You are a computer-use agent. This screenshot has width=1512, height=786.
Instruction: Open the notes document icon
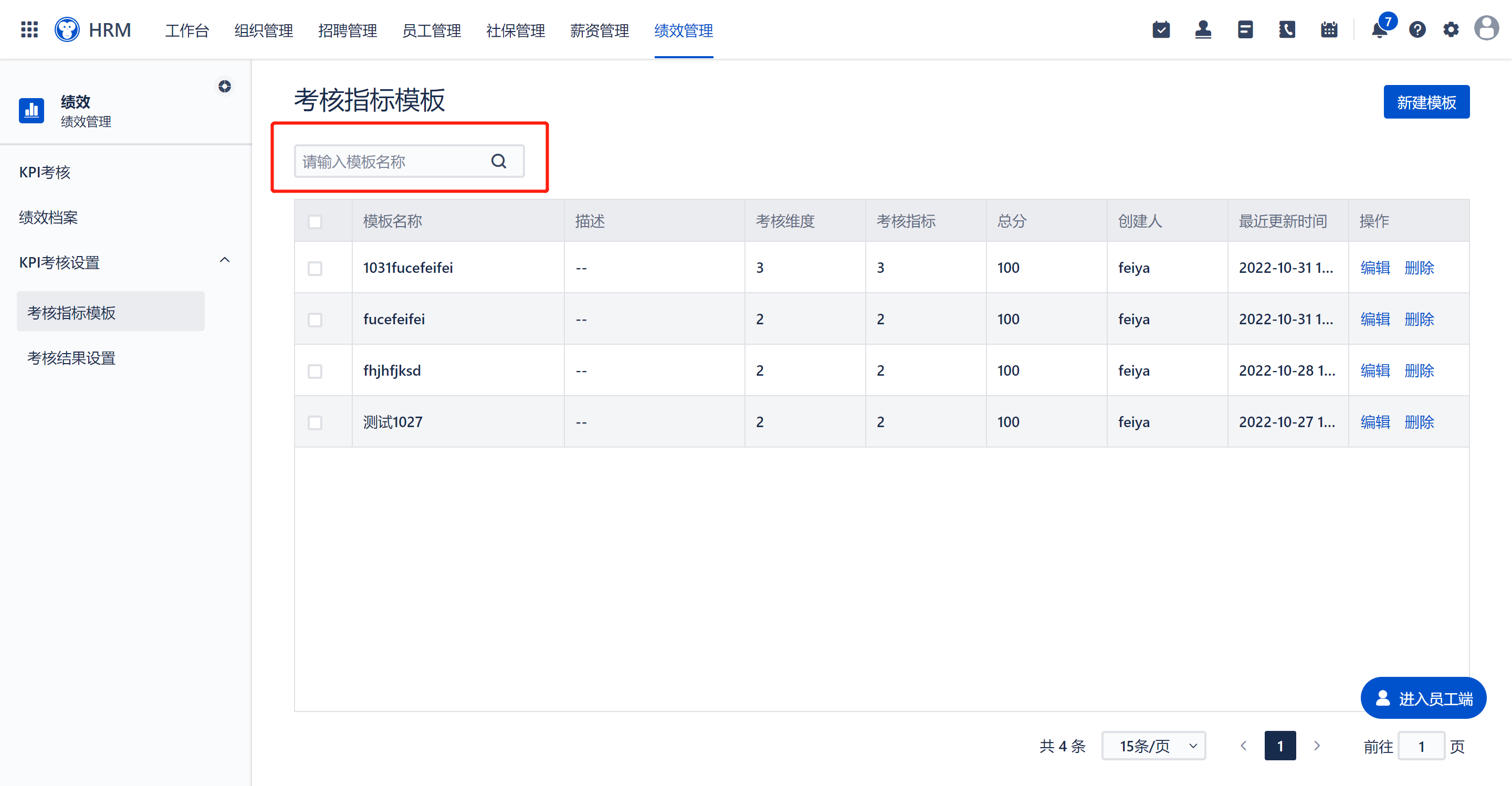tap(1245, 29)
